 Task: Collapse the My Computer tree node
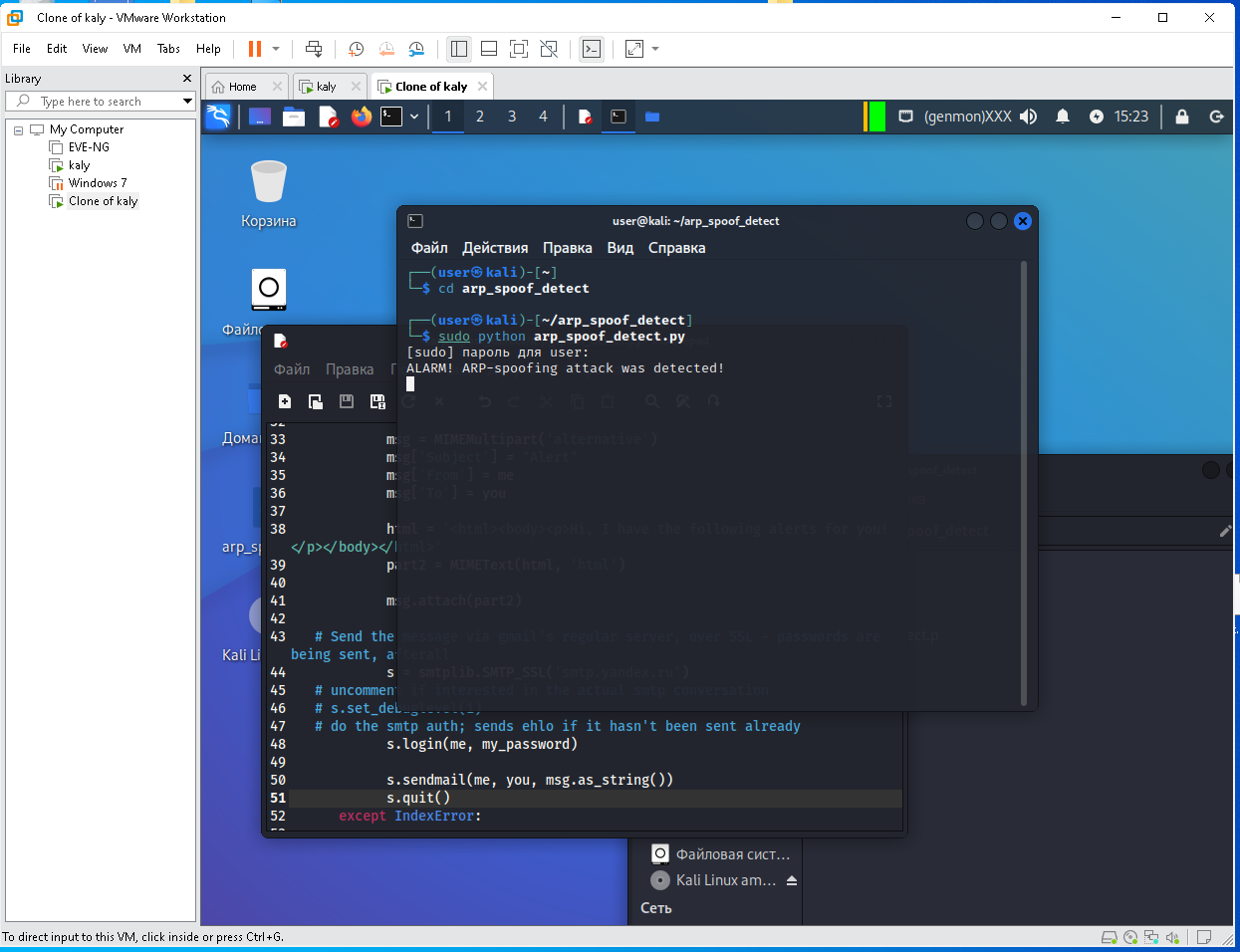tap(18, 130)
